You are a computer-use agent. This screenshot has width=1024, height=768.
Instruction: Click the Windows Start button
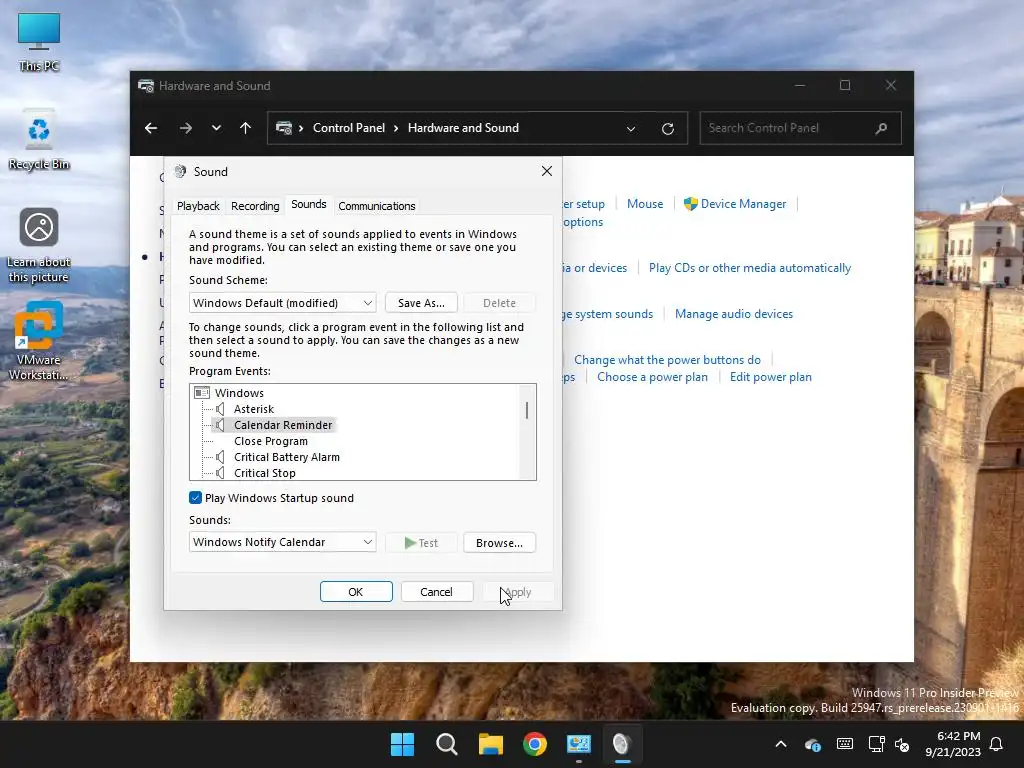[x=402, y=744]
